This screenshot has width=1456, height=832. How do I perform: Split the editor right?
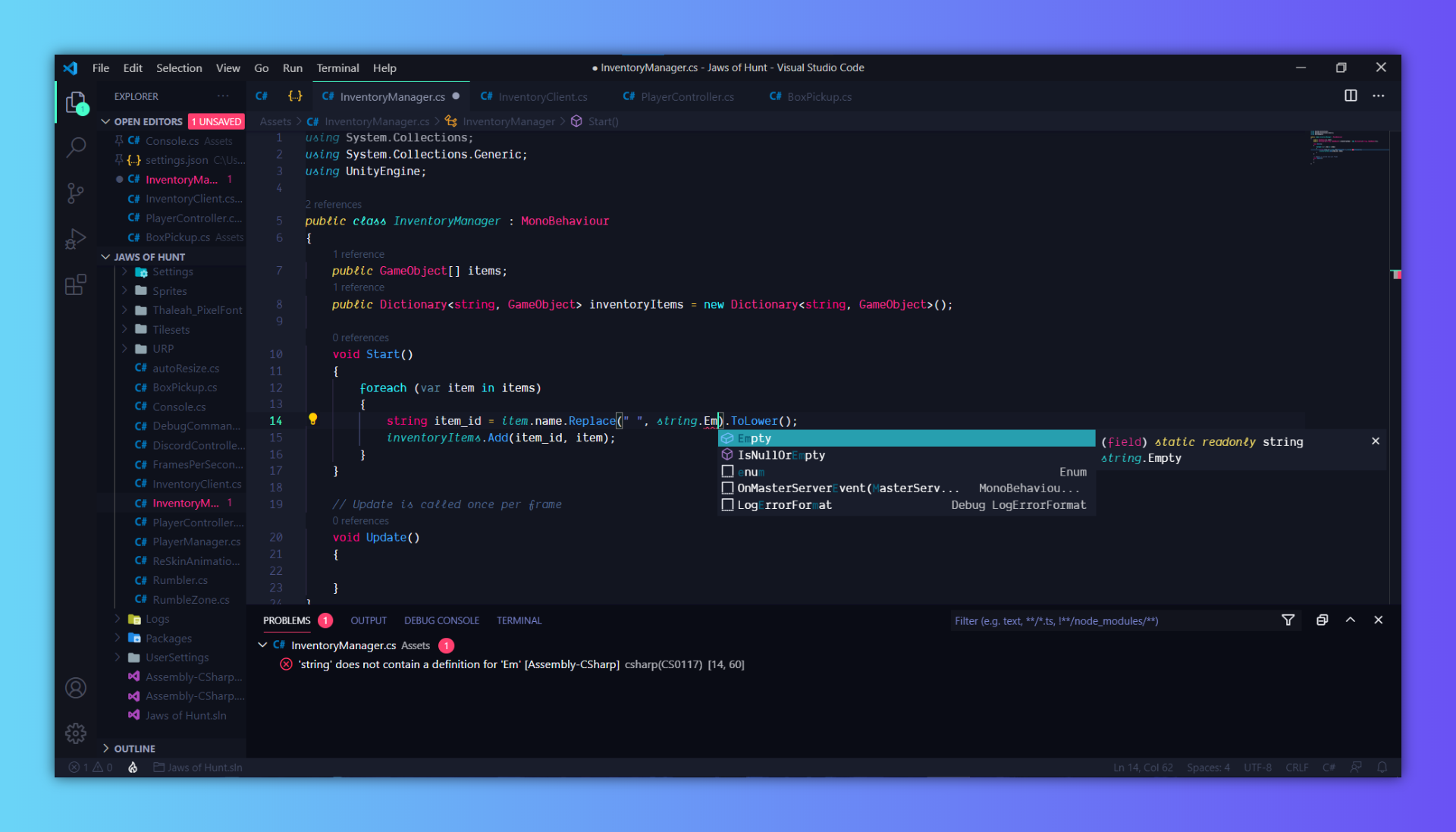(1351, 96)
